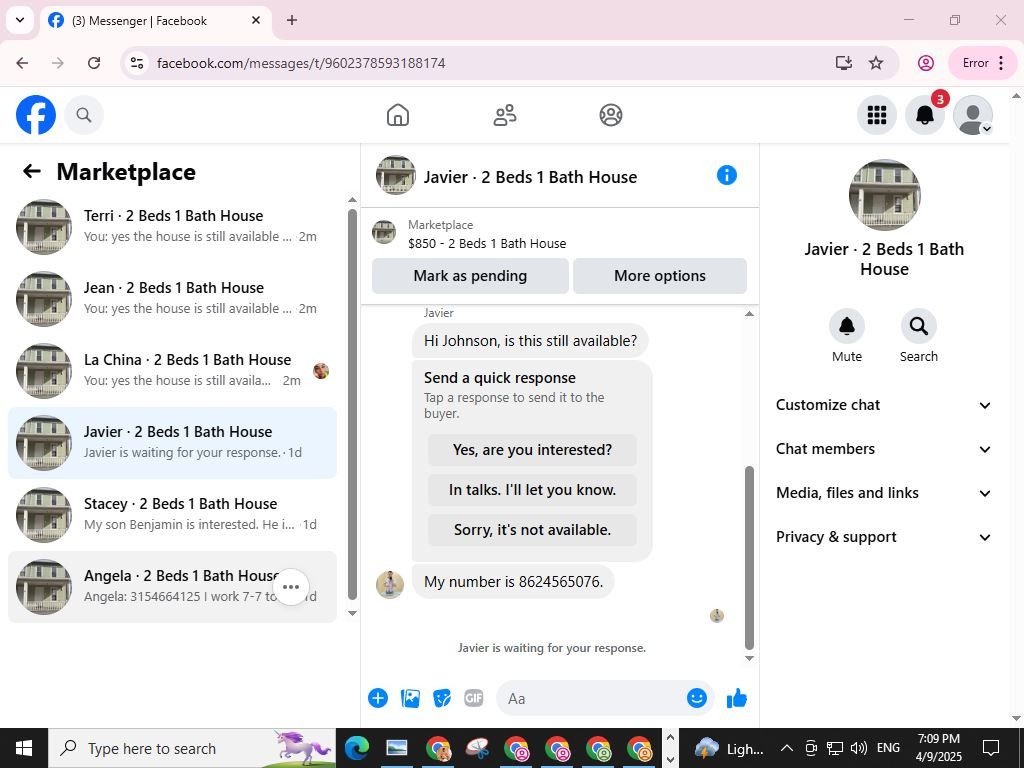Expand the Chat members section
The width and height of the screenshot is (1024, 768).
coord(884,449)
